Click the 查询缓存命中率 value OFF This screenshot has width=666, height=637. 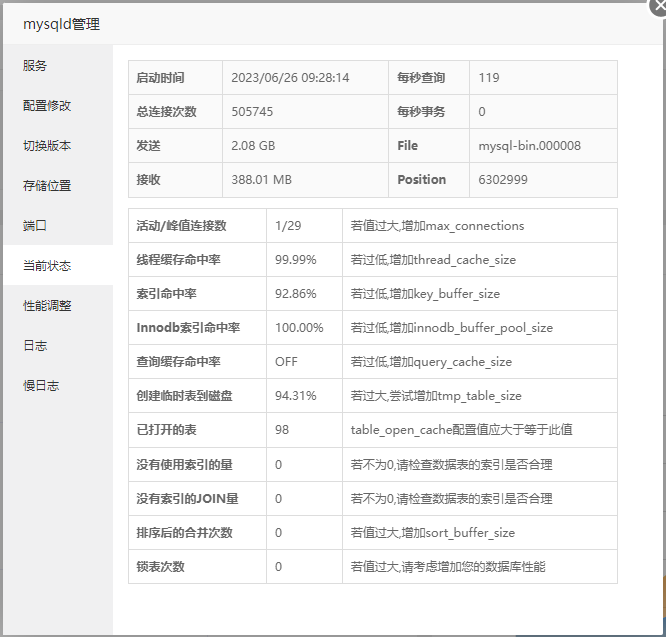pyautogui.click(x=286, y=362)
